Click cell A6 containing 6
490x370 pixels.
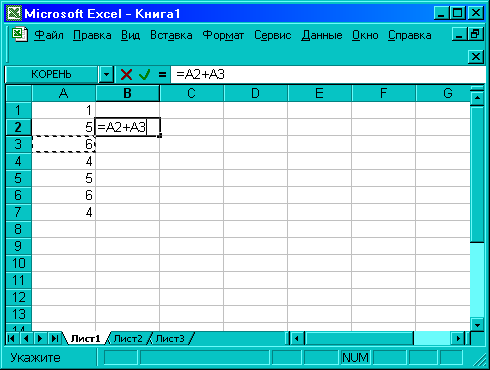[63, 195]
